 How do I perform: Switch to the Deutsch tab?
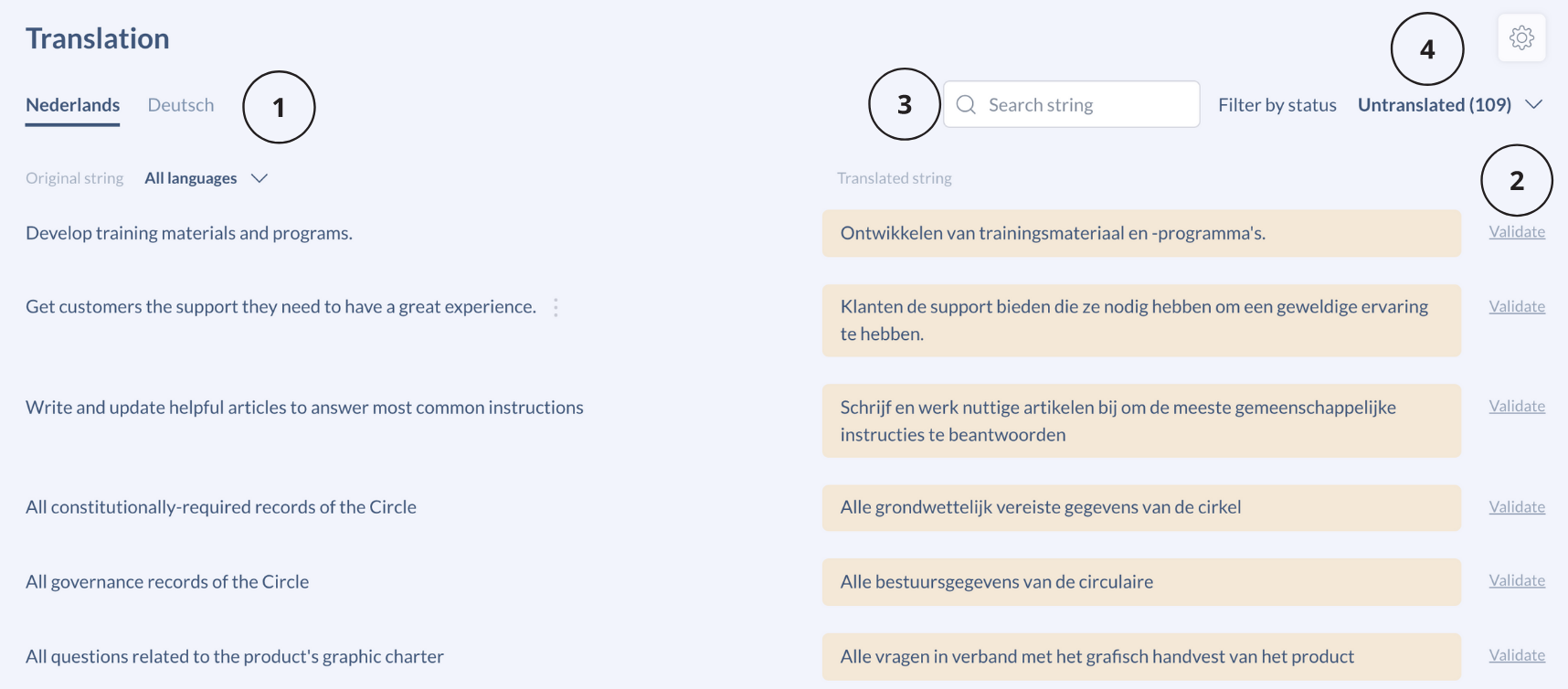181,105
